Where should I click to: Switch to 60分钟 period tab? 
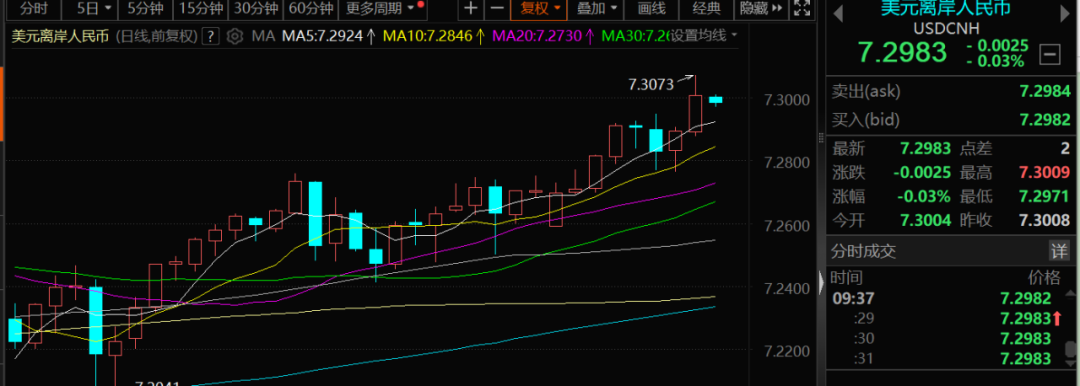[x=311, y=9]
